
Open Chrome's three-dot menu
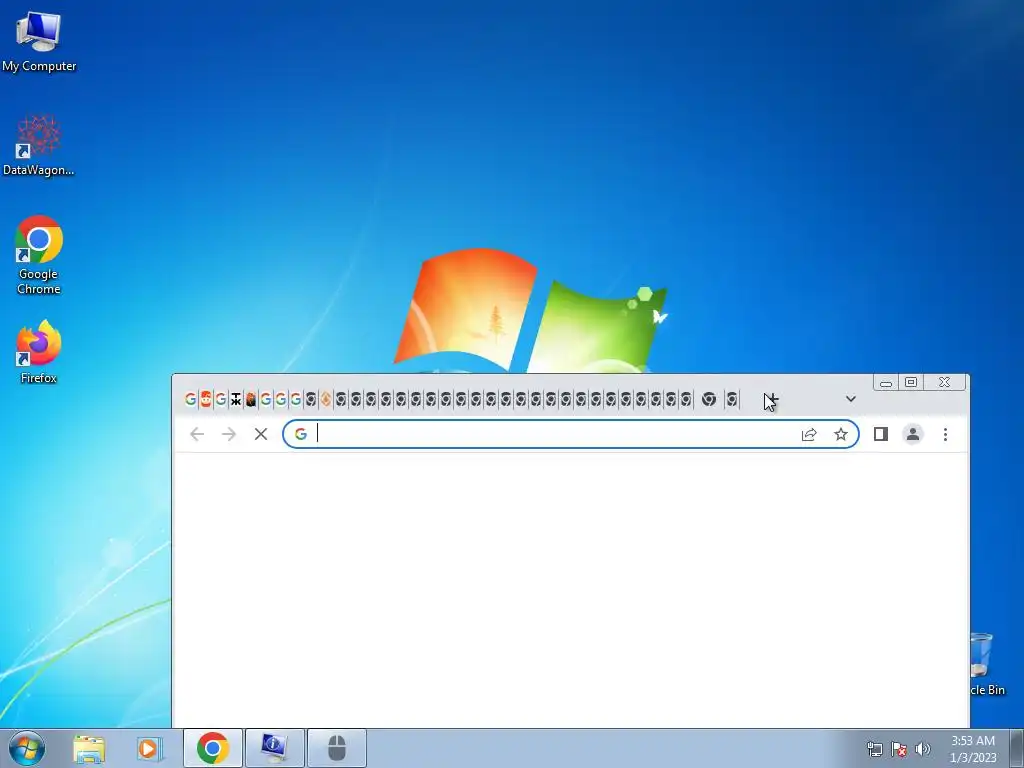tap(945, 434)
